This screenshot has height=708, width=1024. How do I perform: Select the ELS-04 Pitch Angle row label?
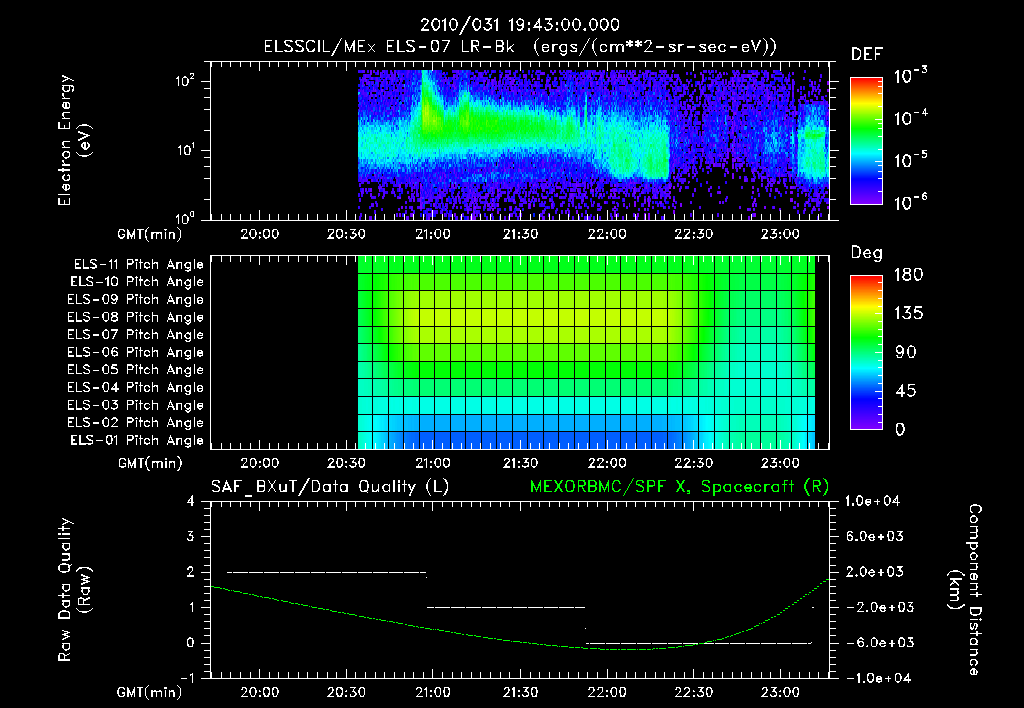click(x=135, y=388)
